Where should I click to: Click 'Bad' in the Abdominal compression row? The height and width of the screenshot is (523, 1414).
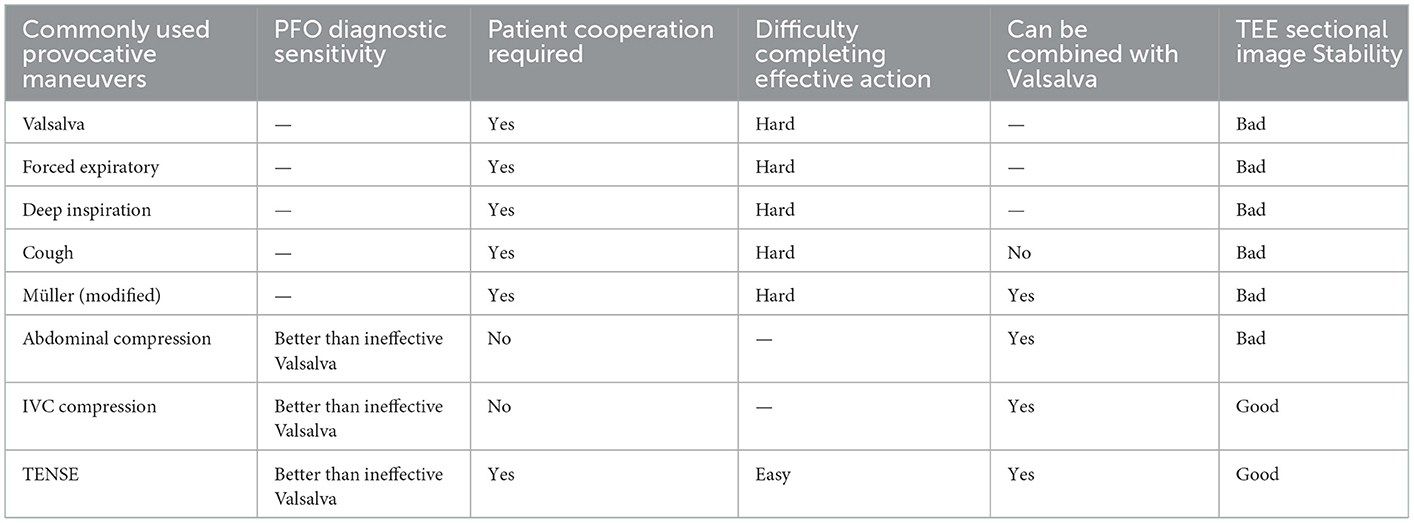pyautogui.click(x=1250, y=338)
